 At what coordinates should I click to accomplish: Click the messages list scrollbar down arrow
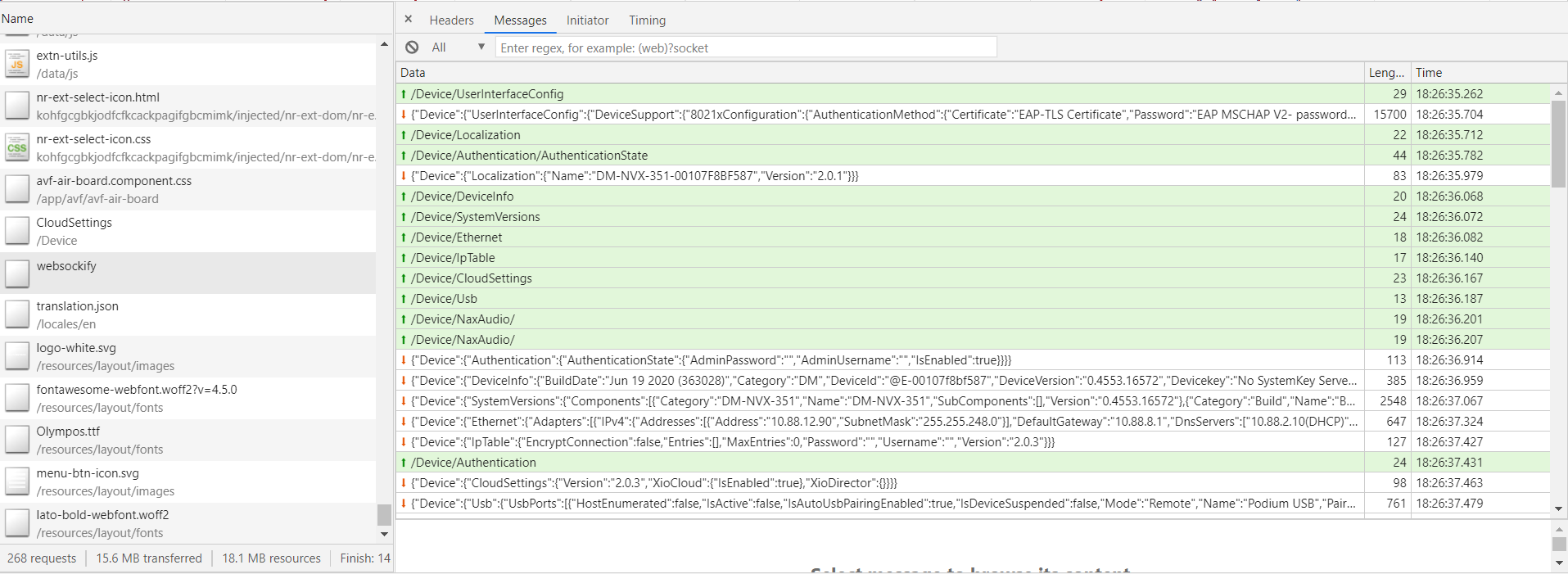point(1558,508)
